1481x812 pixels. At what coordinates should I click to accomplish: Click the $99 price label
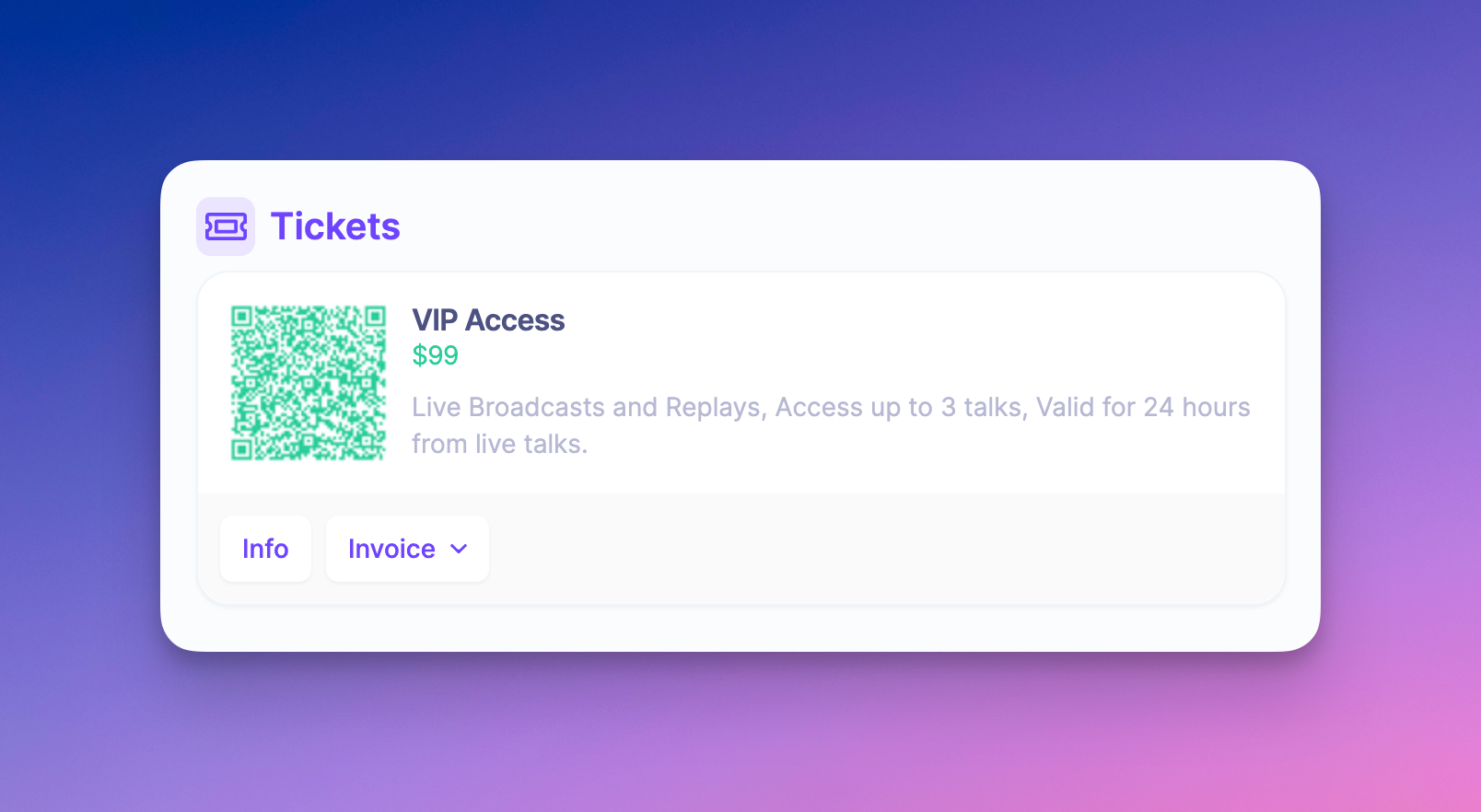point(435,355)
